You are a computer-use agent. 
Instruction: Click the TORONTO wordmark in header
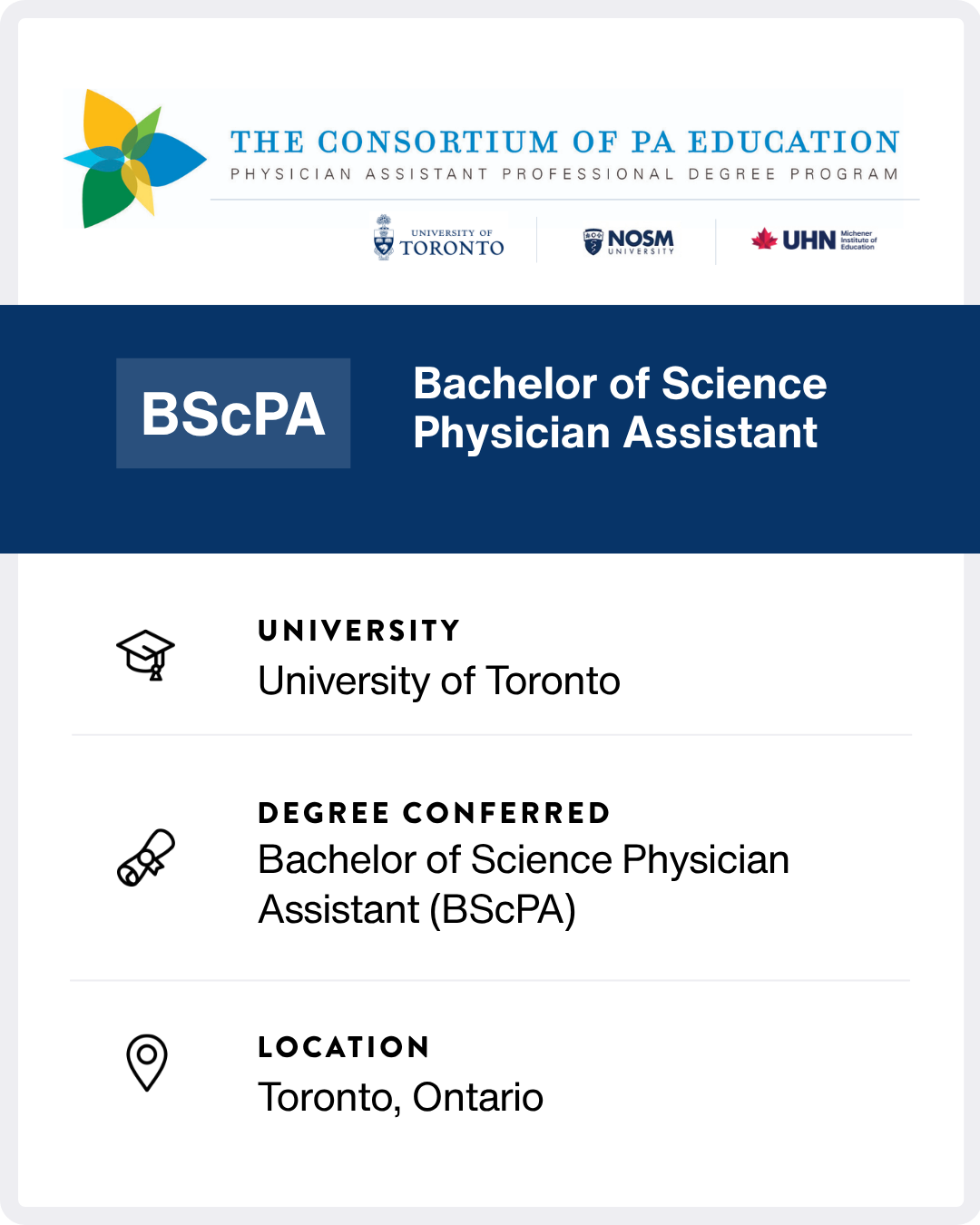[452, 248]
